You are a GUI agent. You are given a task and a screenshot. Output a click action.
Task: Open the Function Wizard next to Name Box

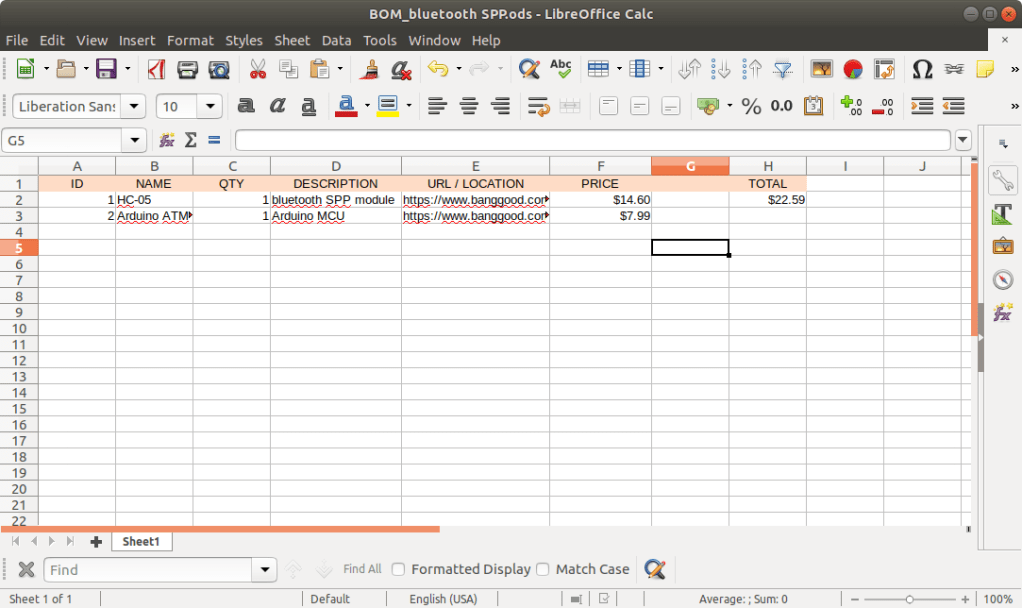pyautogui.click(x=167, y=140)
